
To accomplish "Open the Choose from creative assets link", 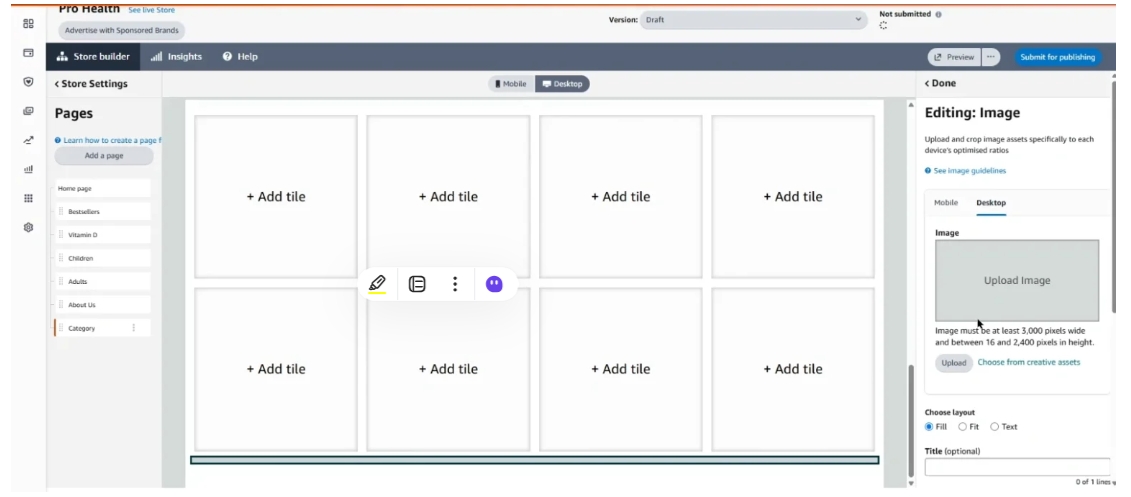I will [x=1029, y=362].
